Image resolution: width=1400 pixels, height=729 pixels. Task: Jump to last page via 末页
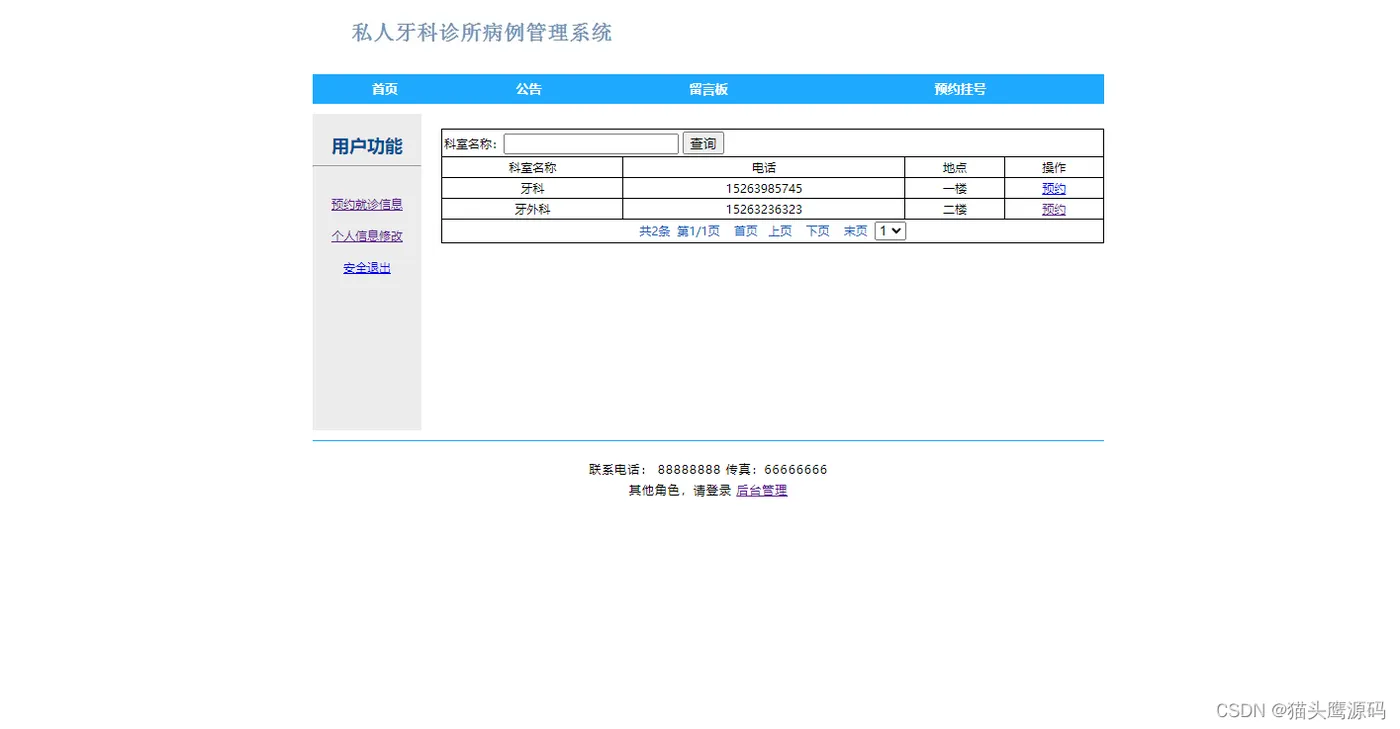click(855, 231)
